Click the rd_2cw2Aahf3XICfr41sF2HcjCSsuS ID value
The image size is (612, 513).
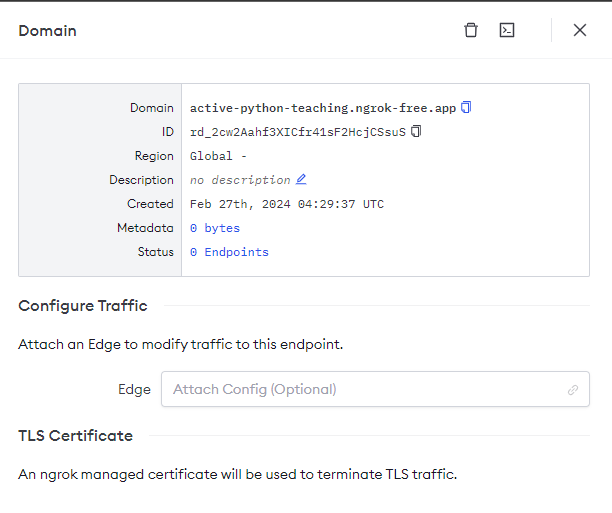point(297,132)
